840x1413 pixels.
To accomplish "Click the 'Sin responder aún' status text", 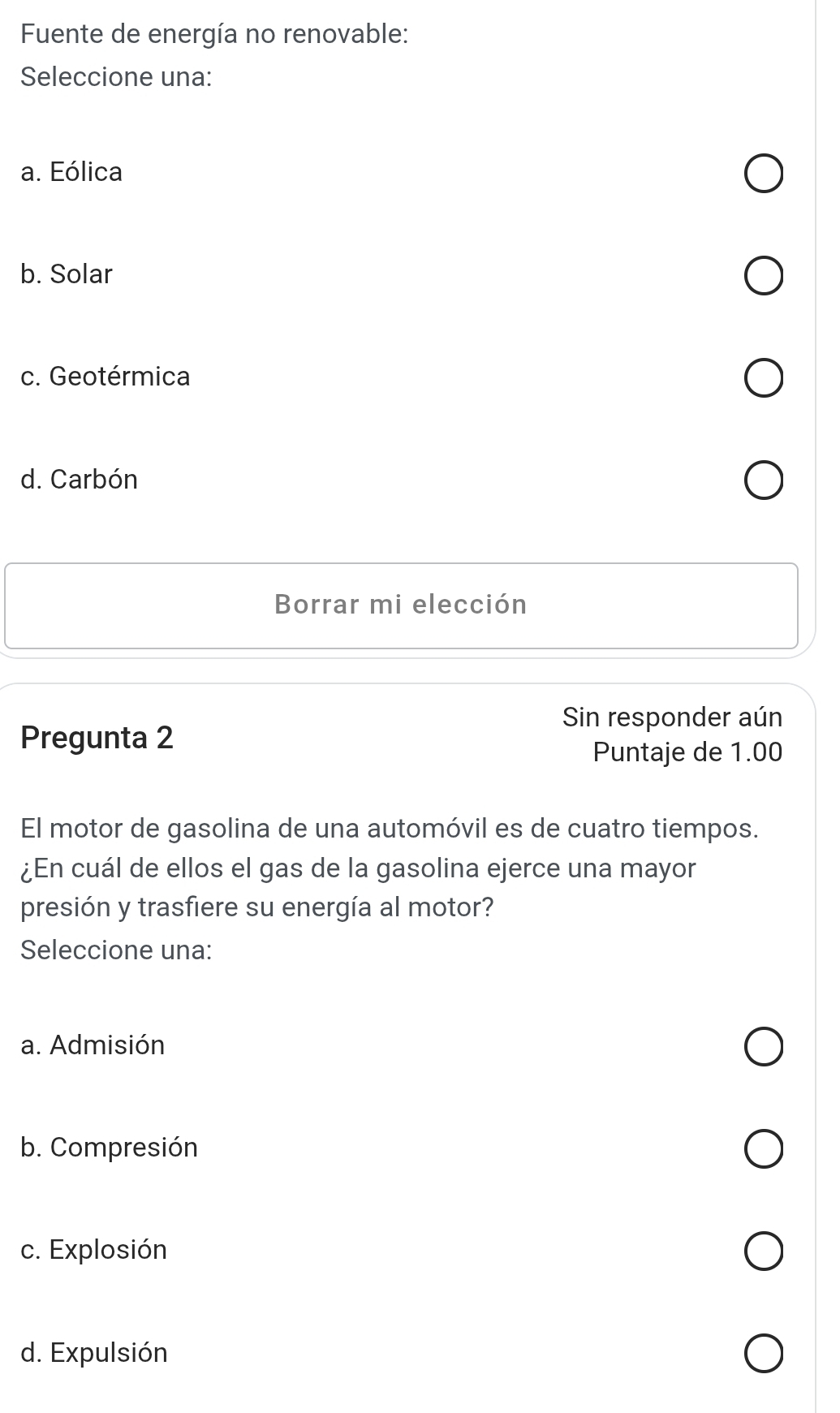I will [x=672, y=717].
